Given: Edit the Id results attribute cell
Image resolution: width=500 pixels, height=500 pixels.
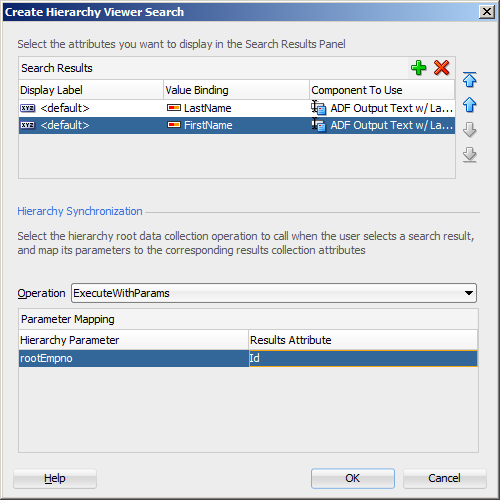Looking at the screenshot, I should (363, 358).
